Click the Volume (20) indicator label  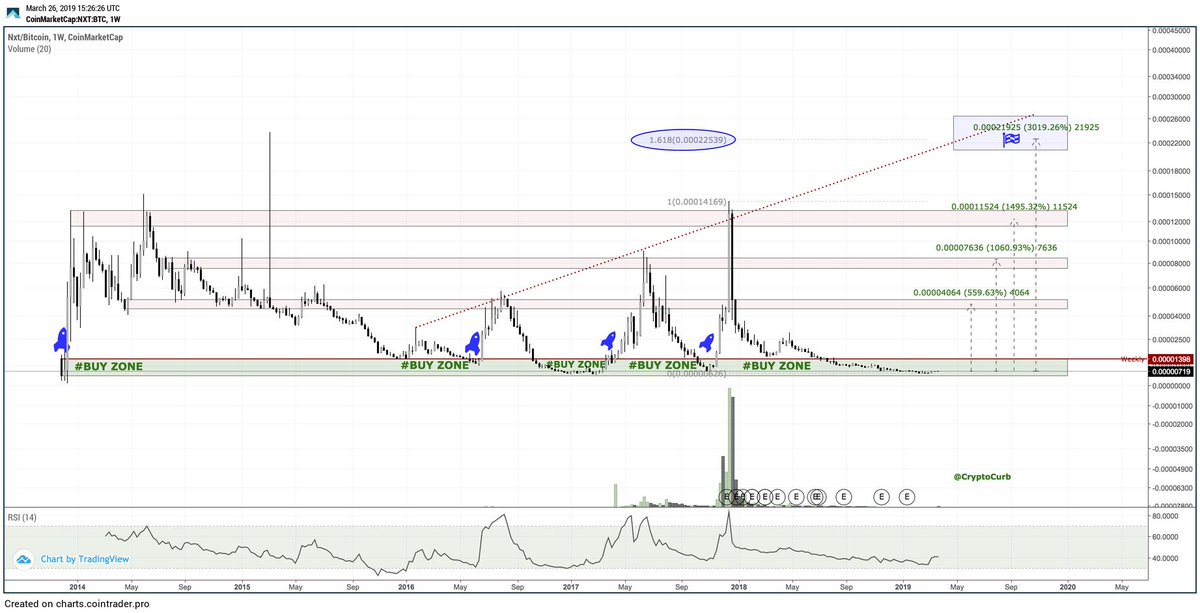pos(28,48)
